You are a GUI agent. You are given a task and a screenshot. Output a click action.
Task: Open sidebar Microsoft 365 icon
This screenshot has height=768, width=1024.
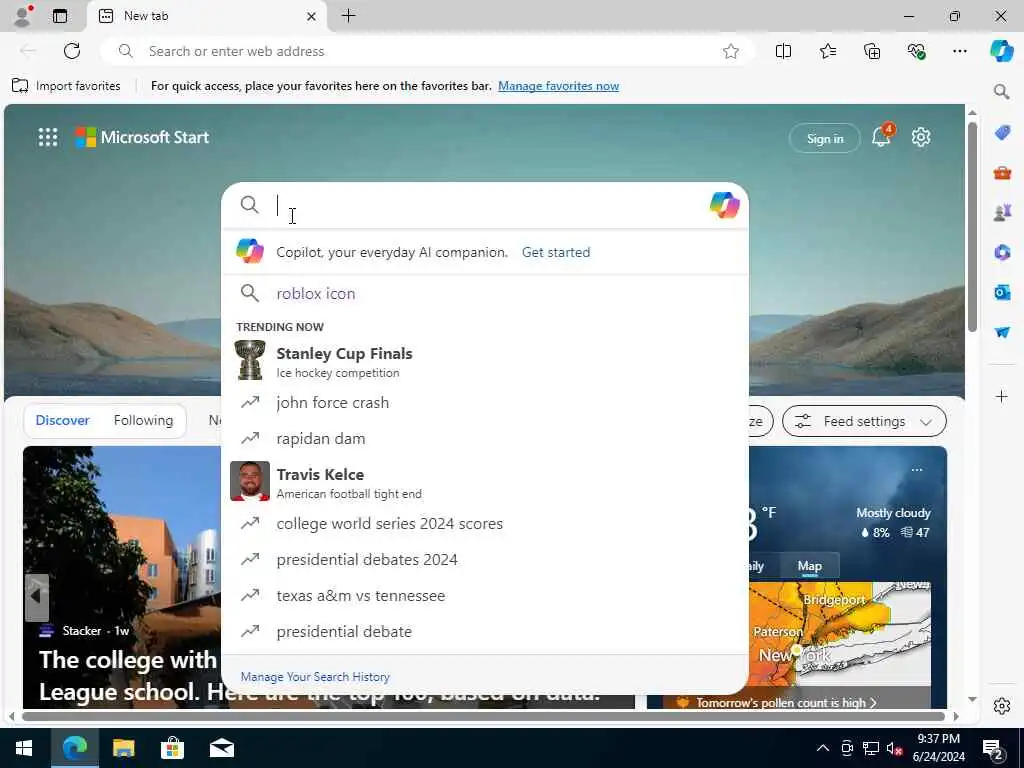1002,252
